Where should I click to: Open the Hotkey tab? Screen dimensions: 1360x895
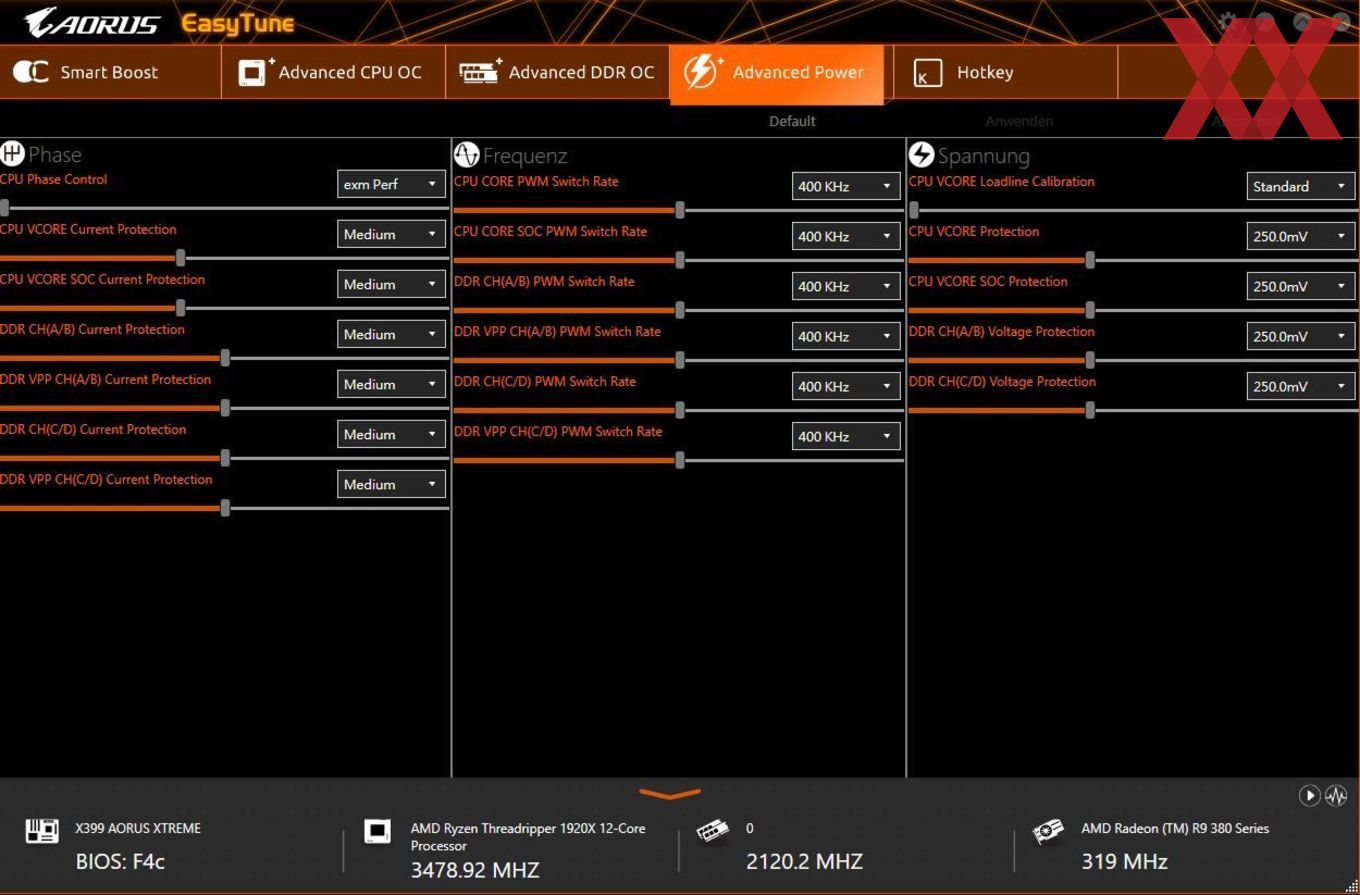click(x=1005, y=72)
